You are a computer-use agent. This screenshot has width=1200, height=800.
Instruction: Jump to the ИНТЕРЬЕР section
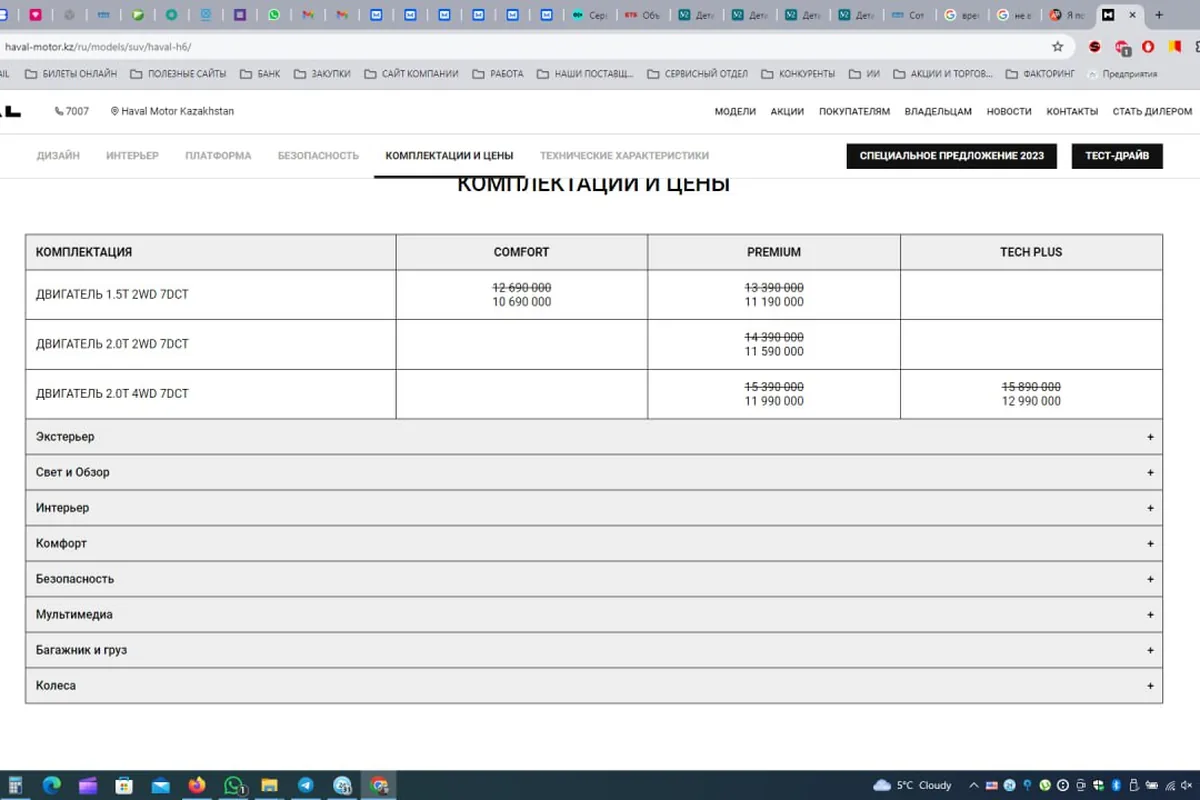coord(132,156)
